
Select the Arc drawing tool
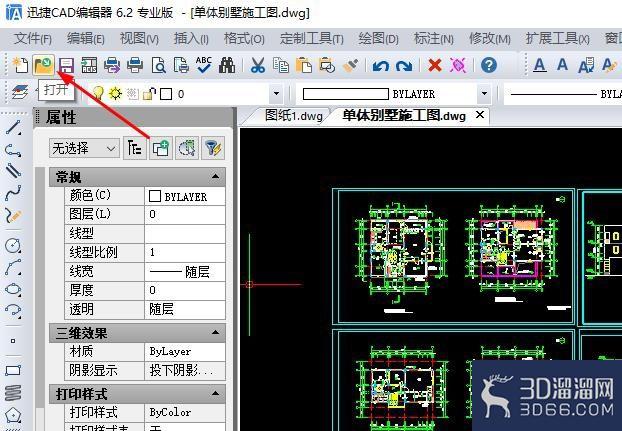(13, 267)
